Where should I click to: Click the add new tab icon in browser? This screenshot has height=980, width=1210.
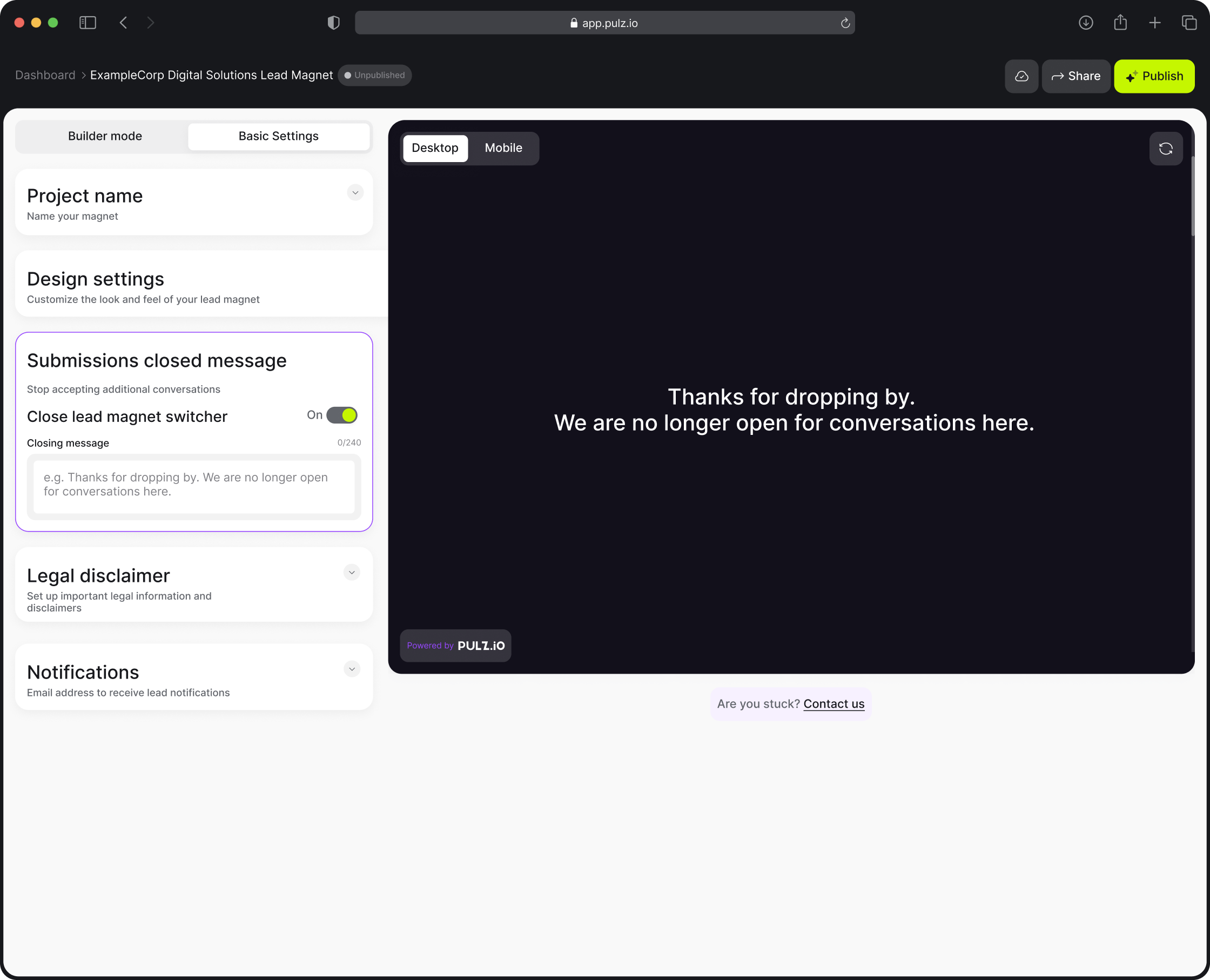(1155, 22)
